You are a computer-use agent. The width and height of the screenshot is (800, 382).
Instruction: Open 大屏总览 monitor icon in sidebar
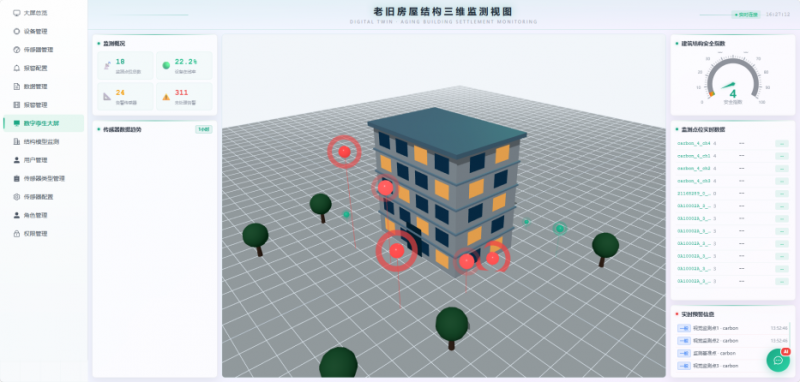(x=17, y=13)
